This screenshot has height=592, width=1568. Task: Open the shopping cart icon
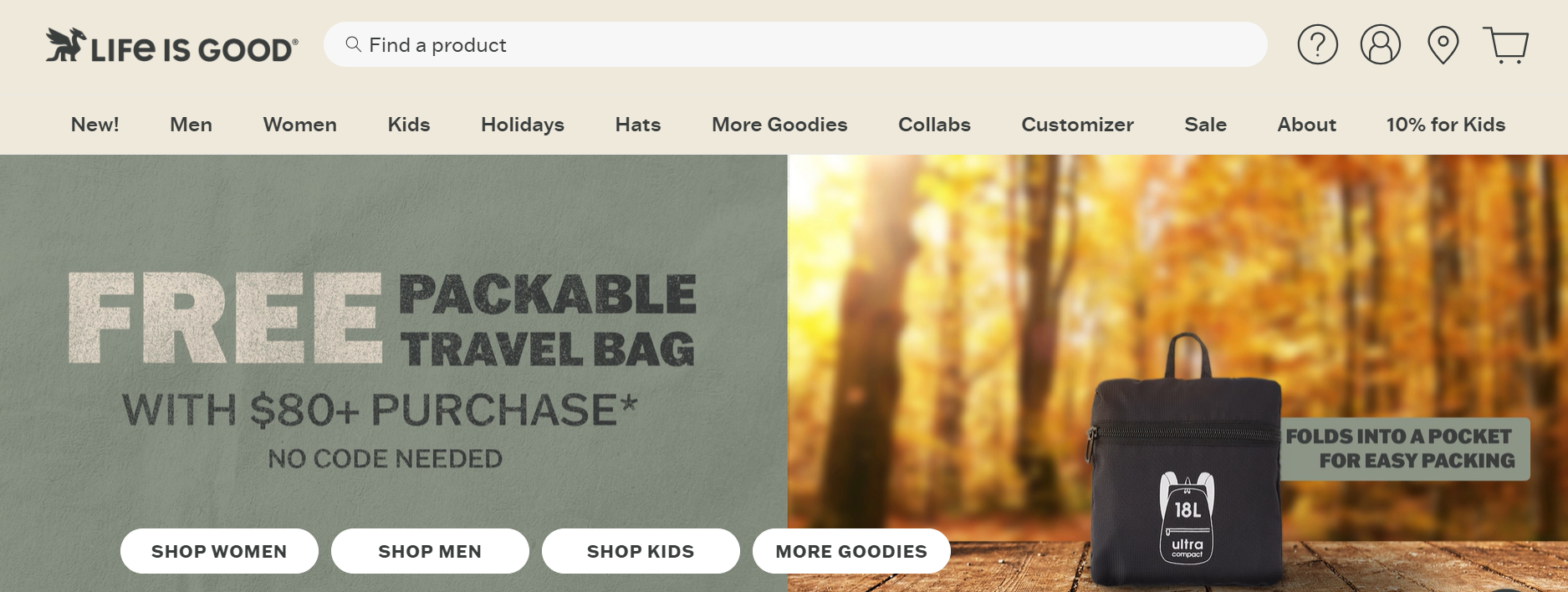coord(1505,44)
